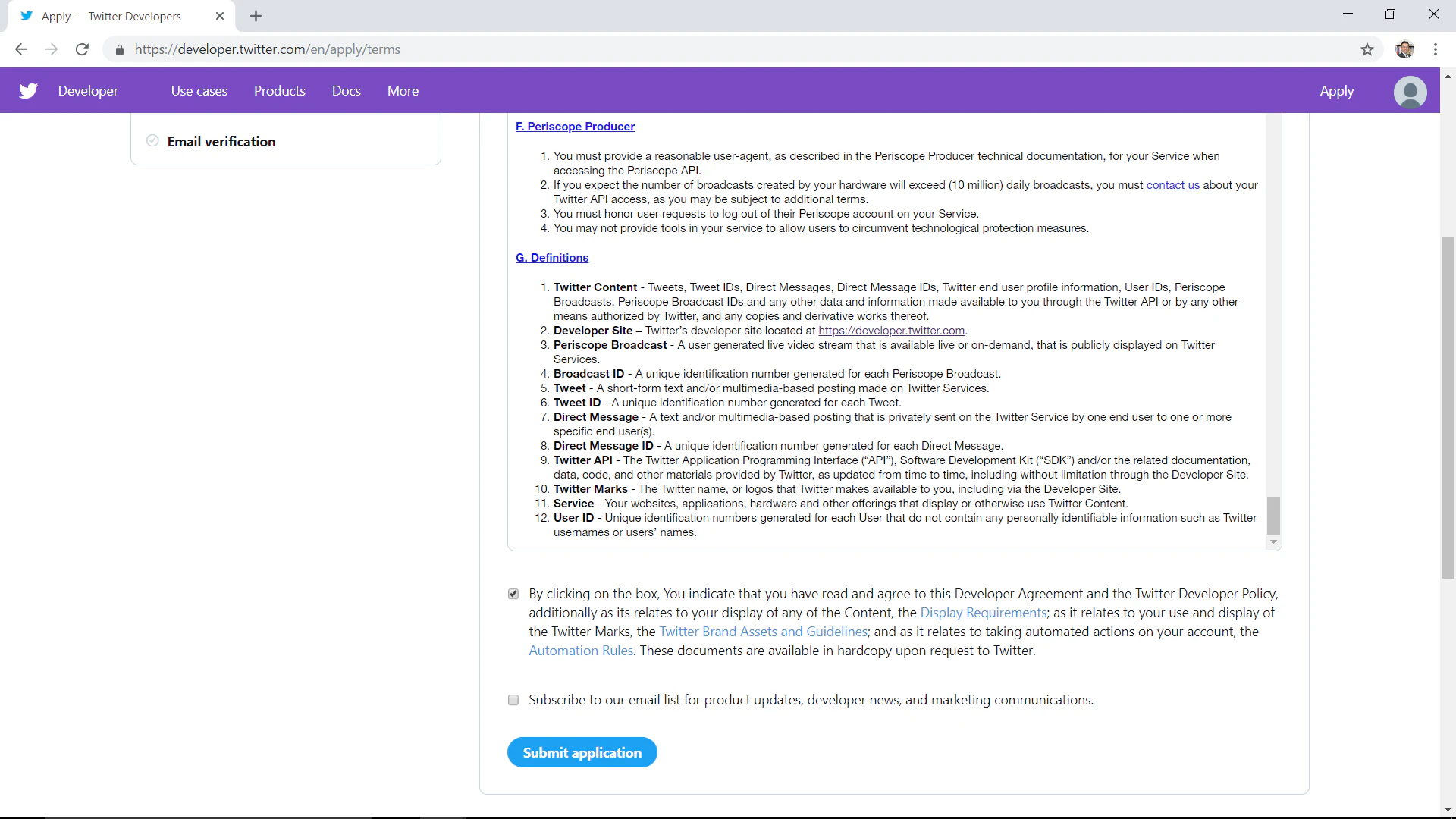The width and height of the screenshot is (1456, 819).
Task: Click the main page scrollbar thumb
Action: point(1448,408)
